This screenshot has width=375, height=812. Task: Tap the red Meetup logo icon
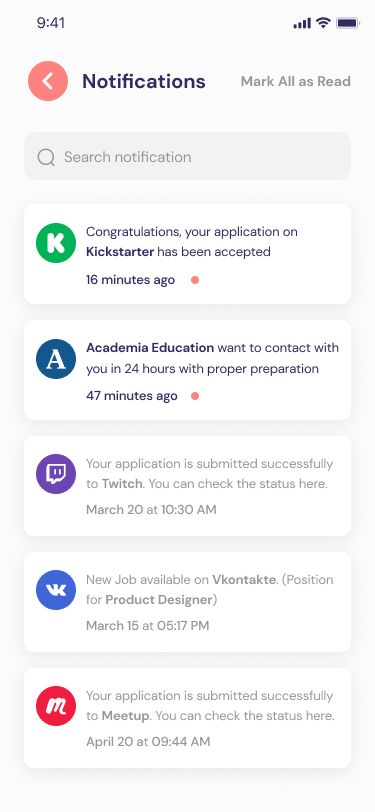(56, 706)
